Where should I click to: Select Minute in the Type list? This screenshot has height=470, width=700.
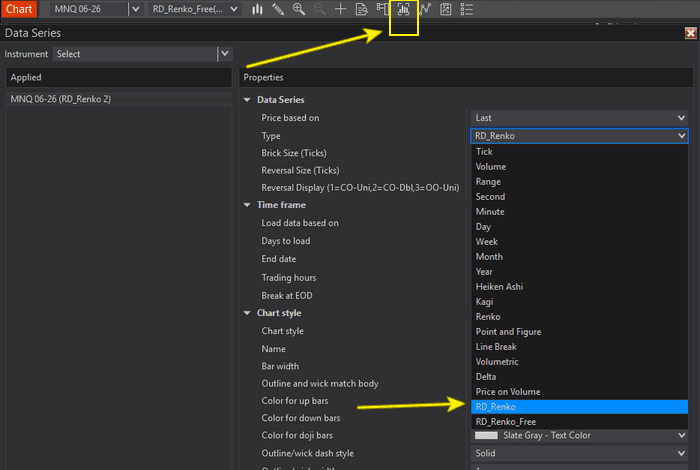point(579,212)
